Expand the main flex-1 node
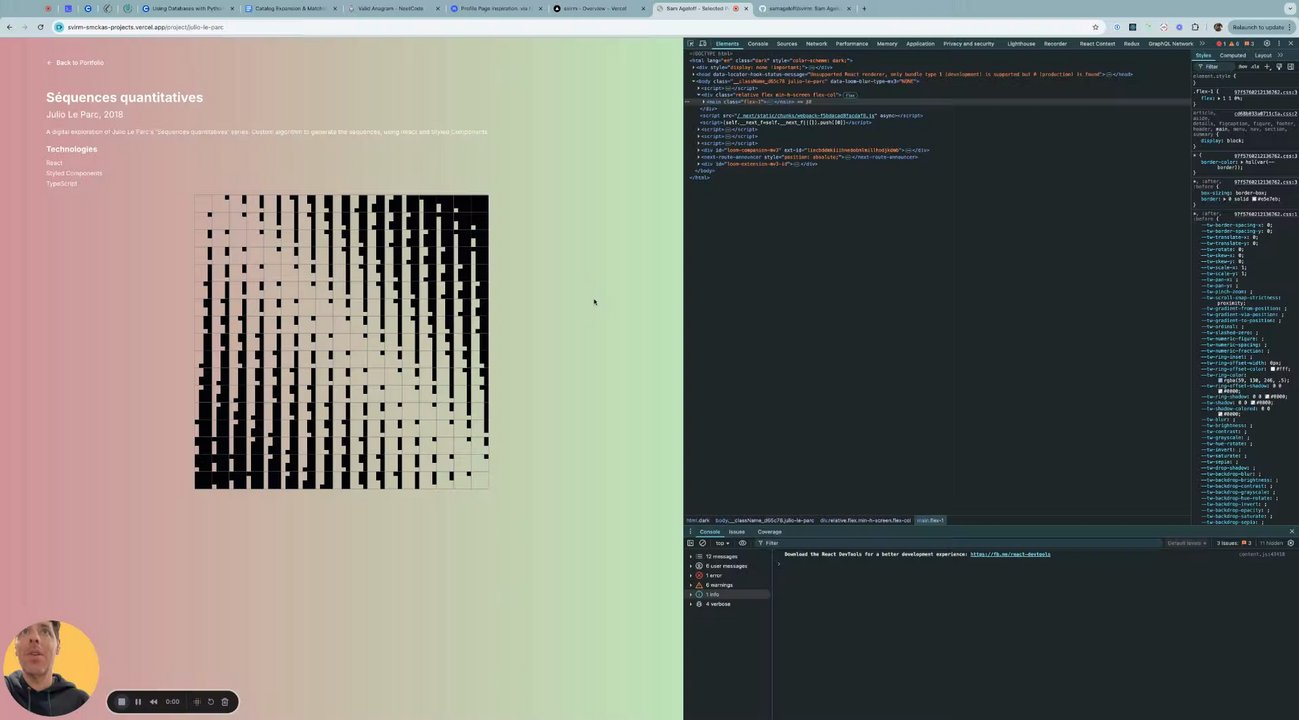The width and height of the screenshot is (1299, 720). tap(705, 102)
